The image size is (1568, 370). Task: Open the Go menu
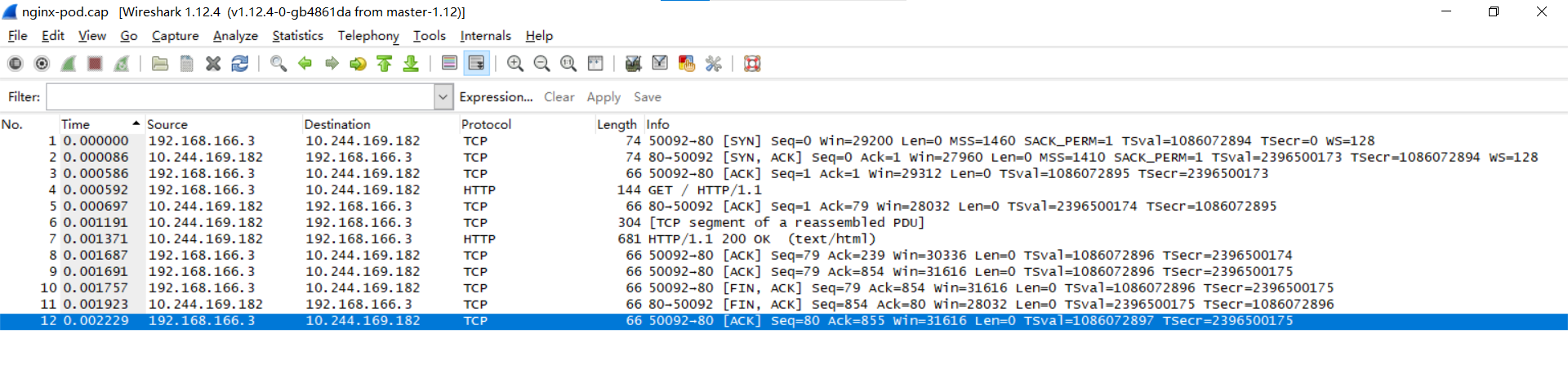tap(129, 36)
